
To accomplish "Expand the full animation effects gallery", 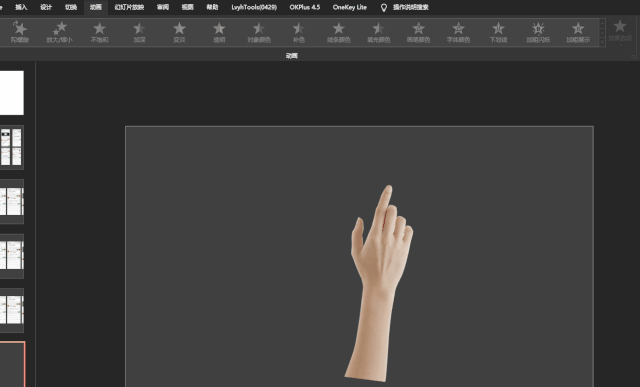I will click(602, 42).
